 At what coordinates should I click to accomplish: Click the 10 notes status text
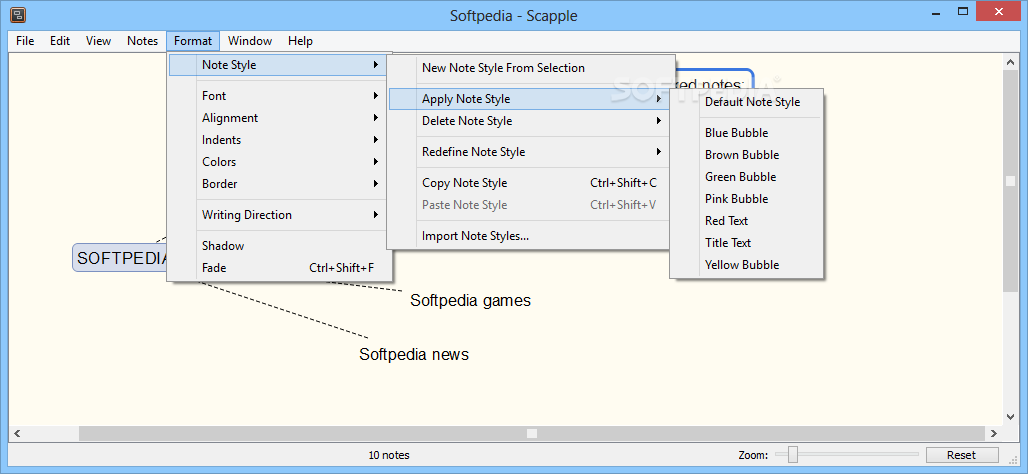(x=389, y=455)
